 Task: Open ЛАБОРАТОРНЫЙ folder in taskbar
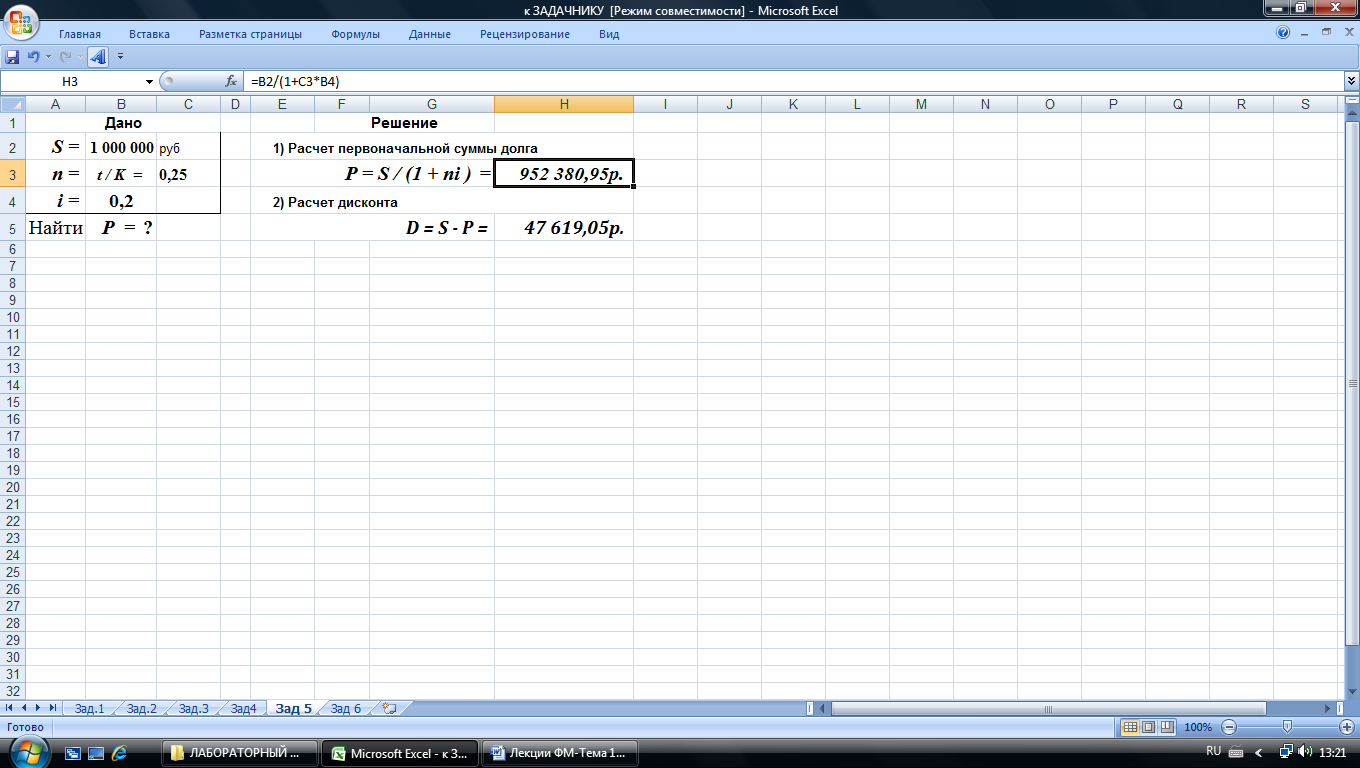pyautogui.click(x=240, y=753)
